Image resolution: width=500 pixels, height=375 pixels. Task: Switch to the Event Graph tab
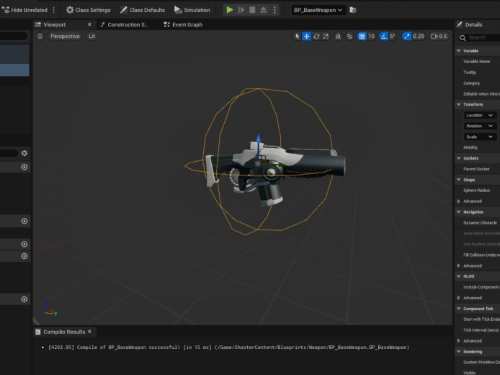pyautogui.click(x=183, y=25)
